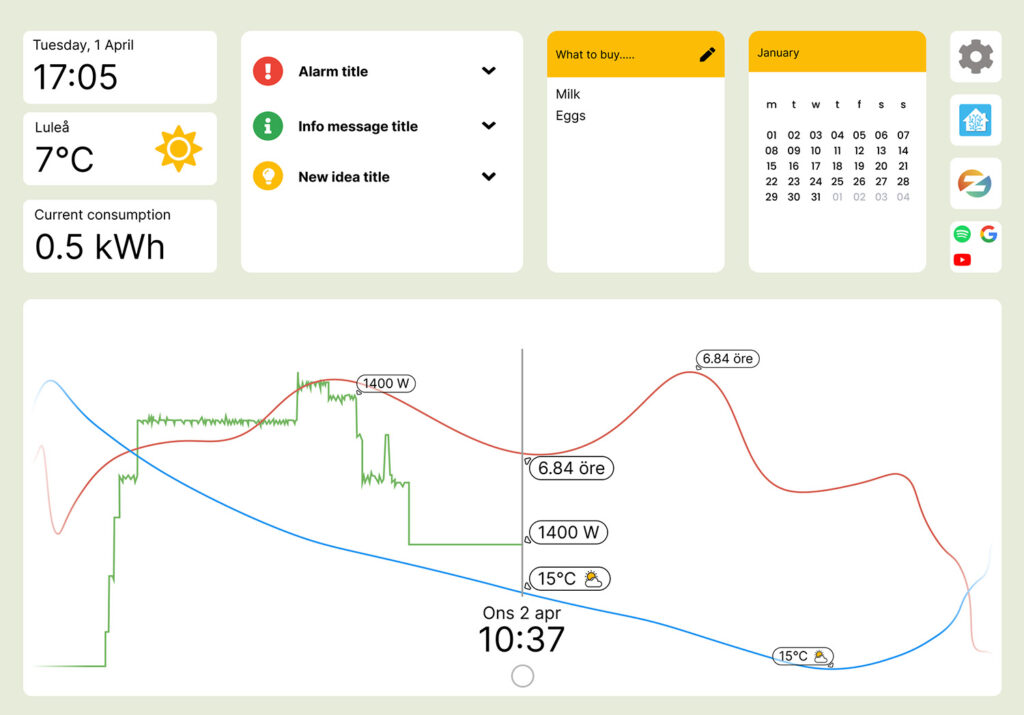Expand the New idea title chevron
The image size is (1024, 715).
coord(489,177)
